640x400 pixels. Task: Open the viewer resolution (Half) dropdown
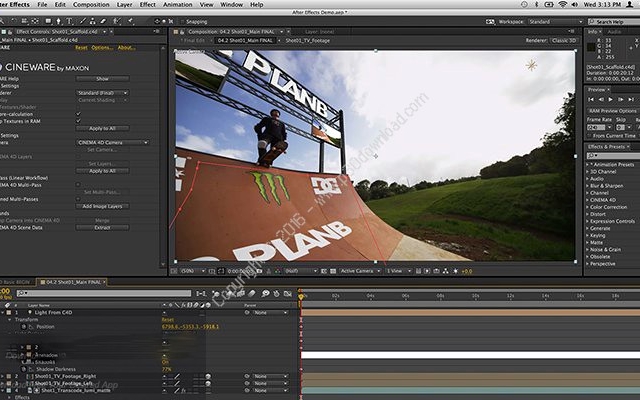tap(300, 271)
